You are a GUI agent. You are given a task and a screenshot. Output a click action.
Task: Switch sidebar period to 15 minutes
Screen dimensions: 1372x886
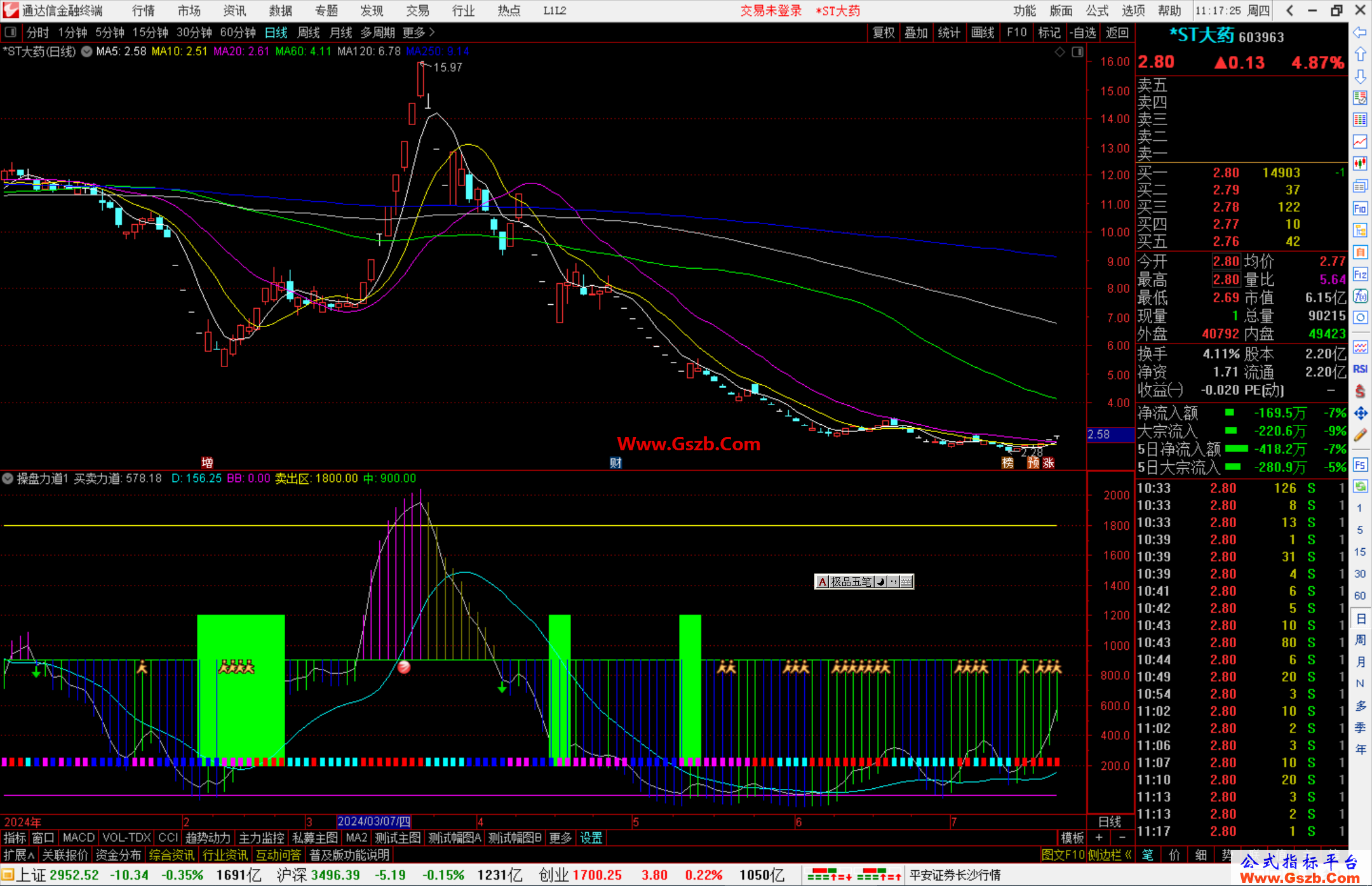pos(1360,552)
